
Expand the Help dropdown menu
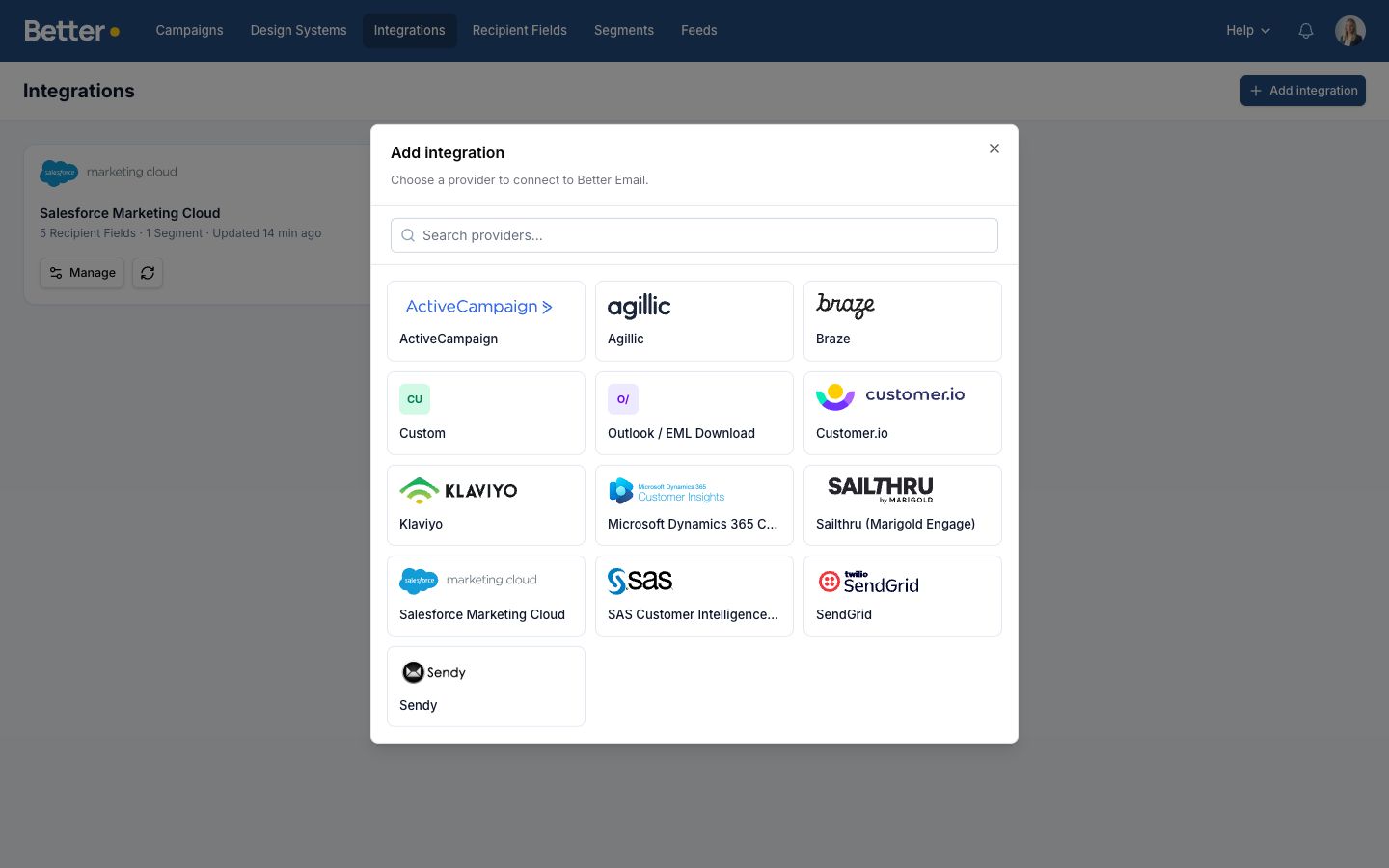[1248, 31]
